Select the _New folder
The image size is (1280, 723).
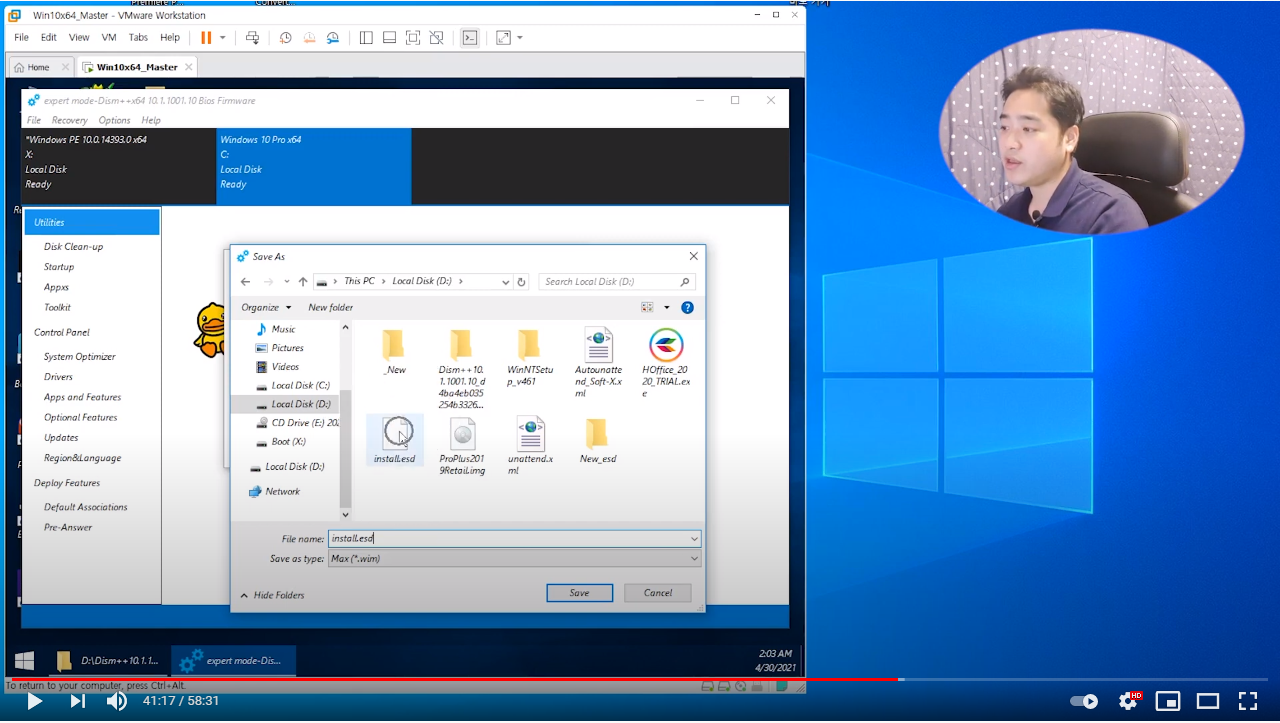coord(394,351)
